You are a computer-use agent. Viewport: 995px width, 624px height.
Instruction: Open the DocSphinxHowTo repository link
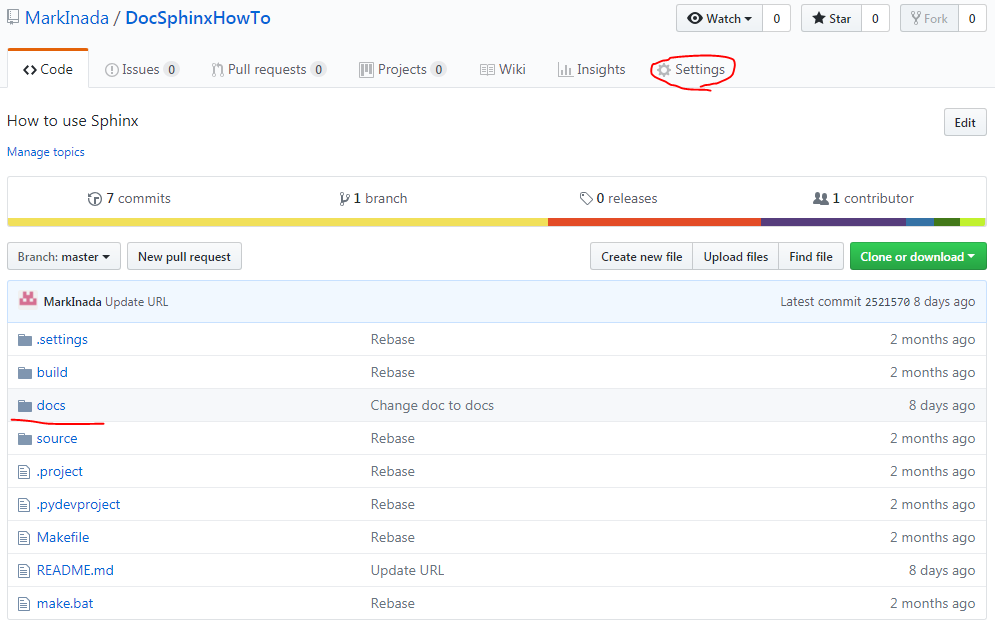(198, 18)
